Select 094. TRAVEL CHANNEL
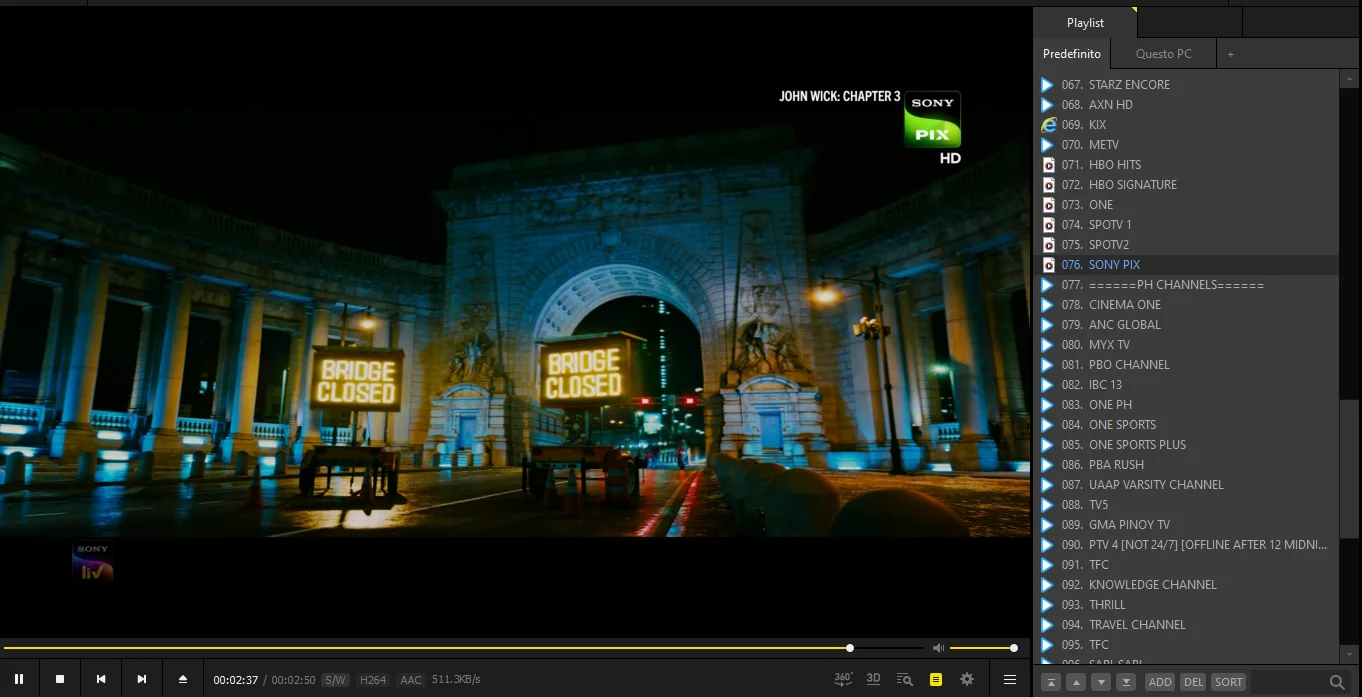 pyautogui.click(x=1186, y=625)
